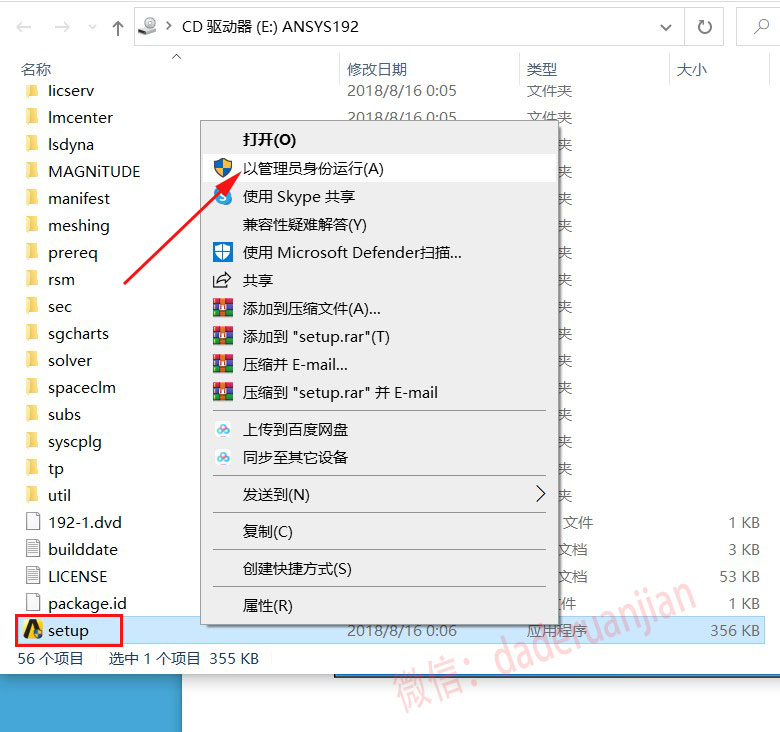Viewport: 780px width, 732px height.
Task: Click WinRAR icon beside 添加到 "setup.rar"(T)
Action: (x=223, y=336)
